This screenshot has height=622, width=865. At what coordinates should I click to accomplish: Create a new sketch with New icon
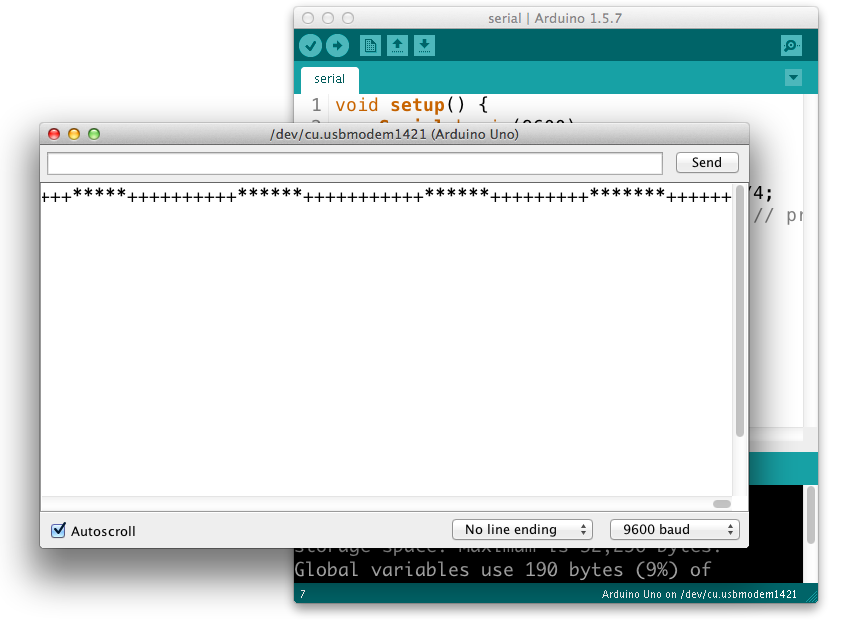tap(370, 45)
